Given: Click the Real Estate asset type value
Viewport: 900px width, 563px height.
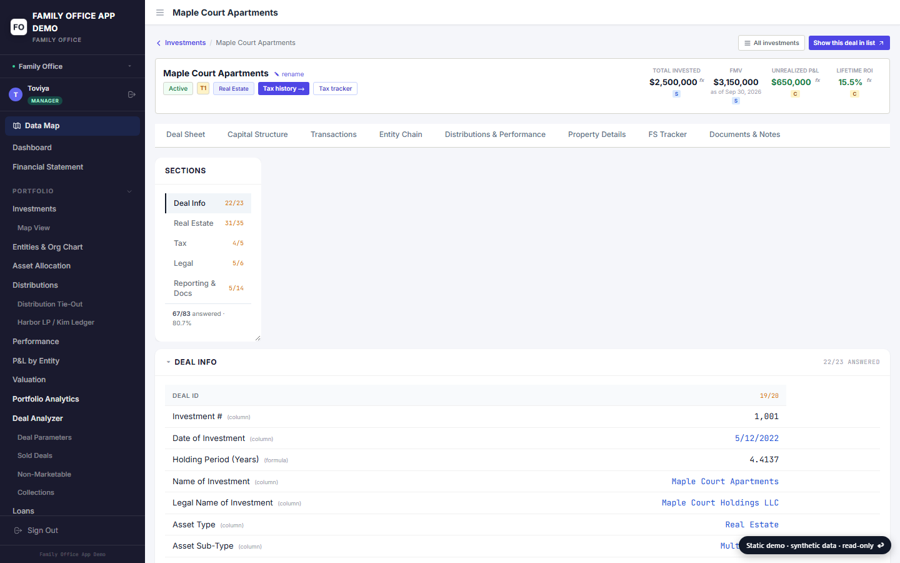Looking at the screenshot, I should tap(752, 525).
